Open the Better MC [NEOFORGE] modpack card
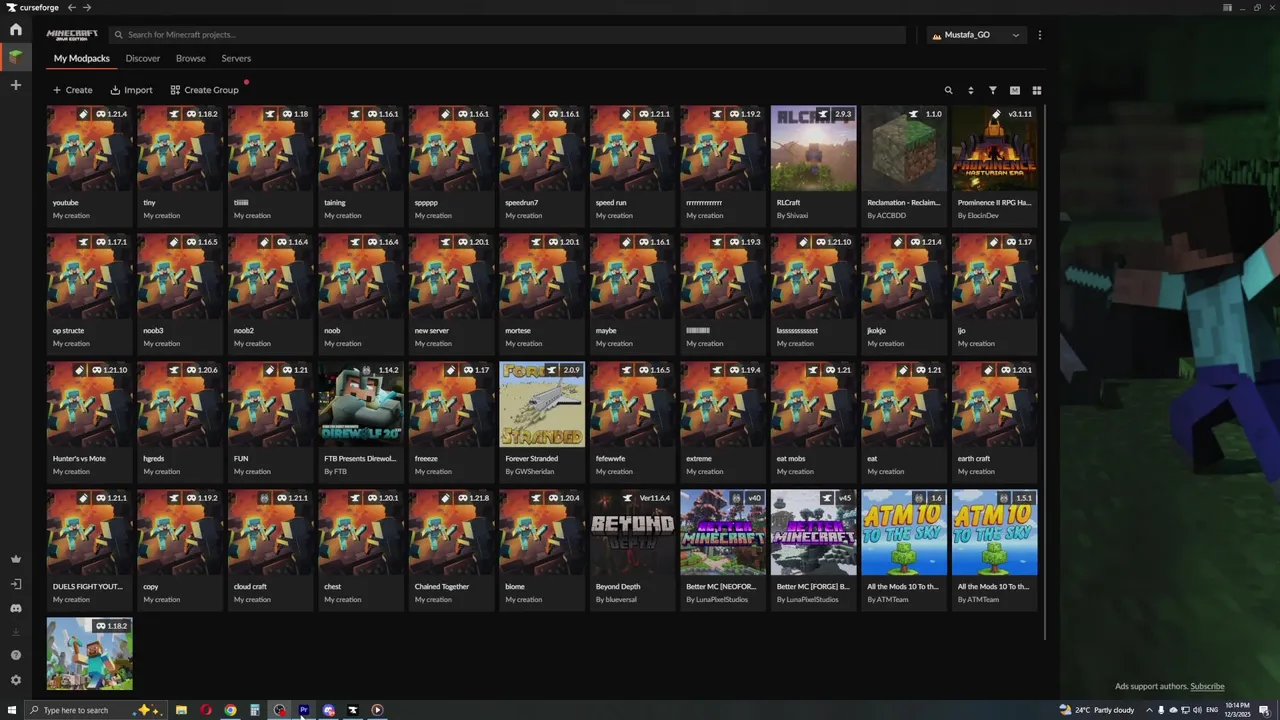 723,548
